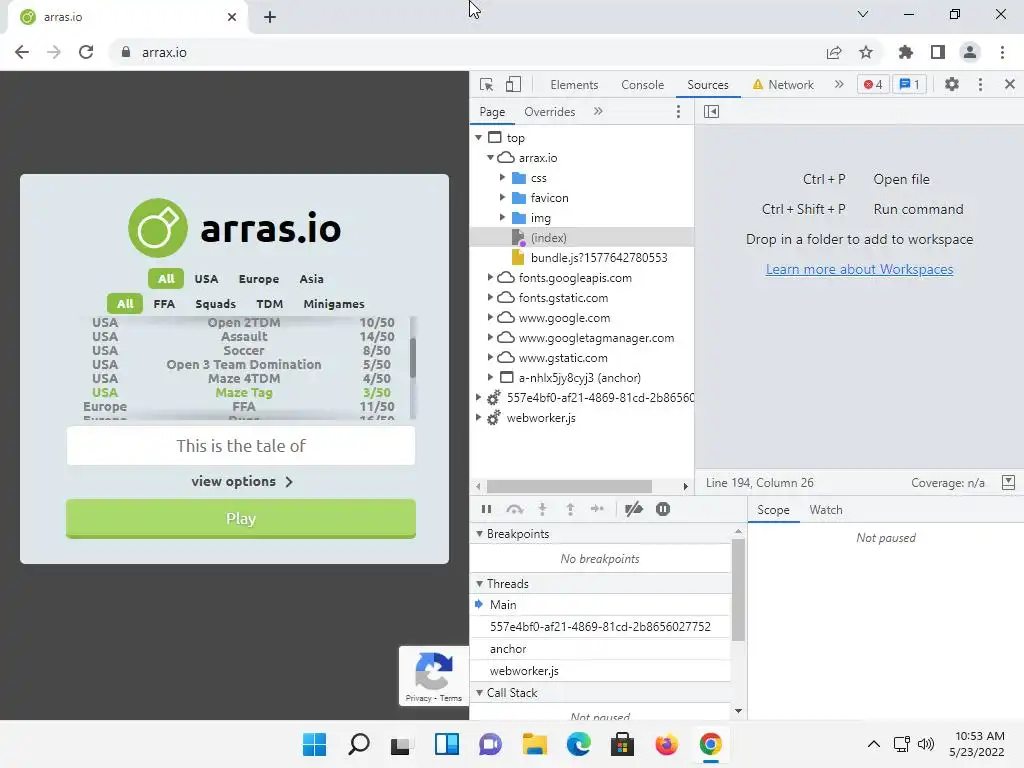The height and width of the screenshot is (768, 1024).
Task: Click the blue issues count badge
Action: click(909, 84)
